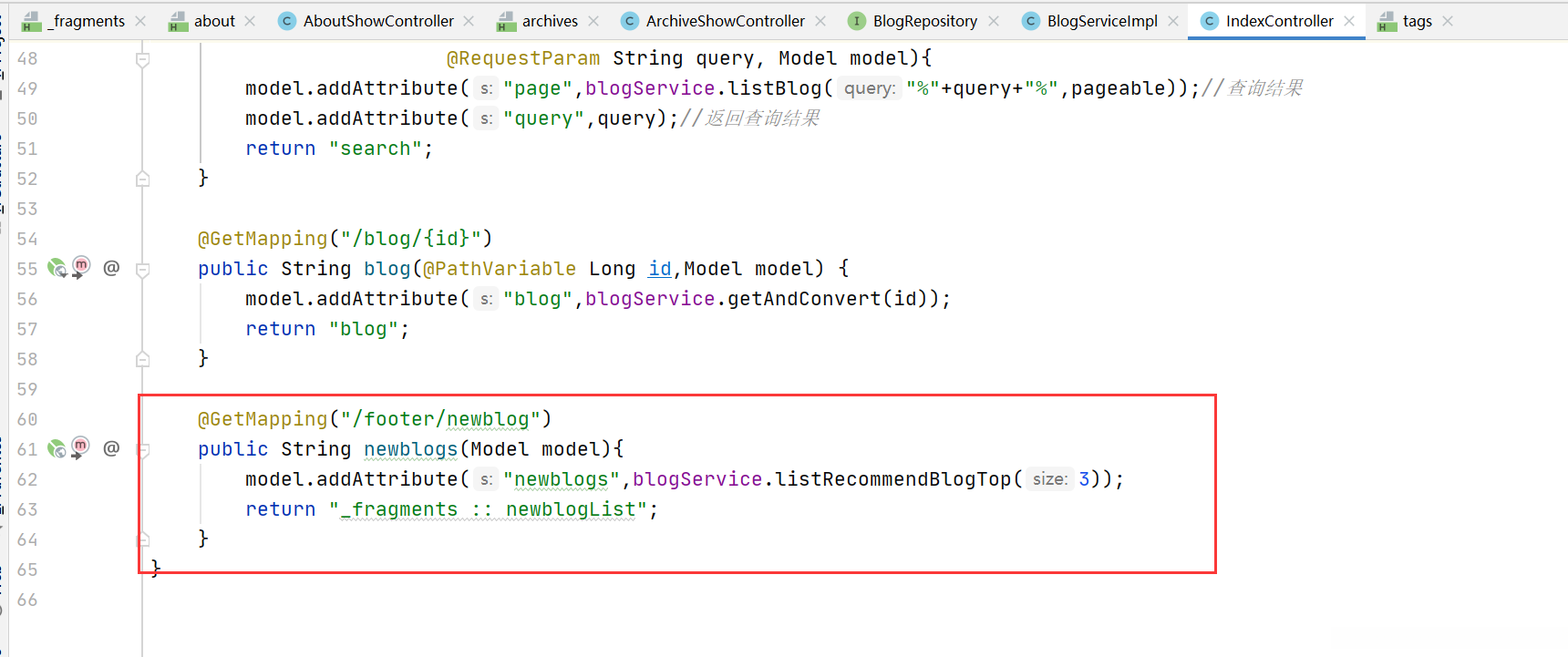Click the tags tab HTML file icon
The height and width of the screenshot is (657, 1568).
point(1387,22)
